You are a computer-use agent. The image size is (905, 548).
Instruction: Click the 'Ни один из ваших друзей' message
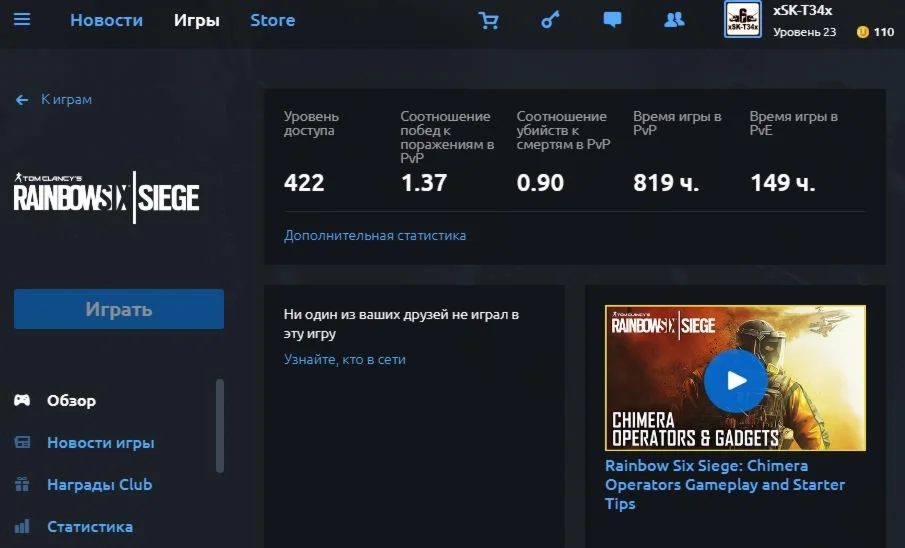tap(401, 324)
